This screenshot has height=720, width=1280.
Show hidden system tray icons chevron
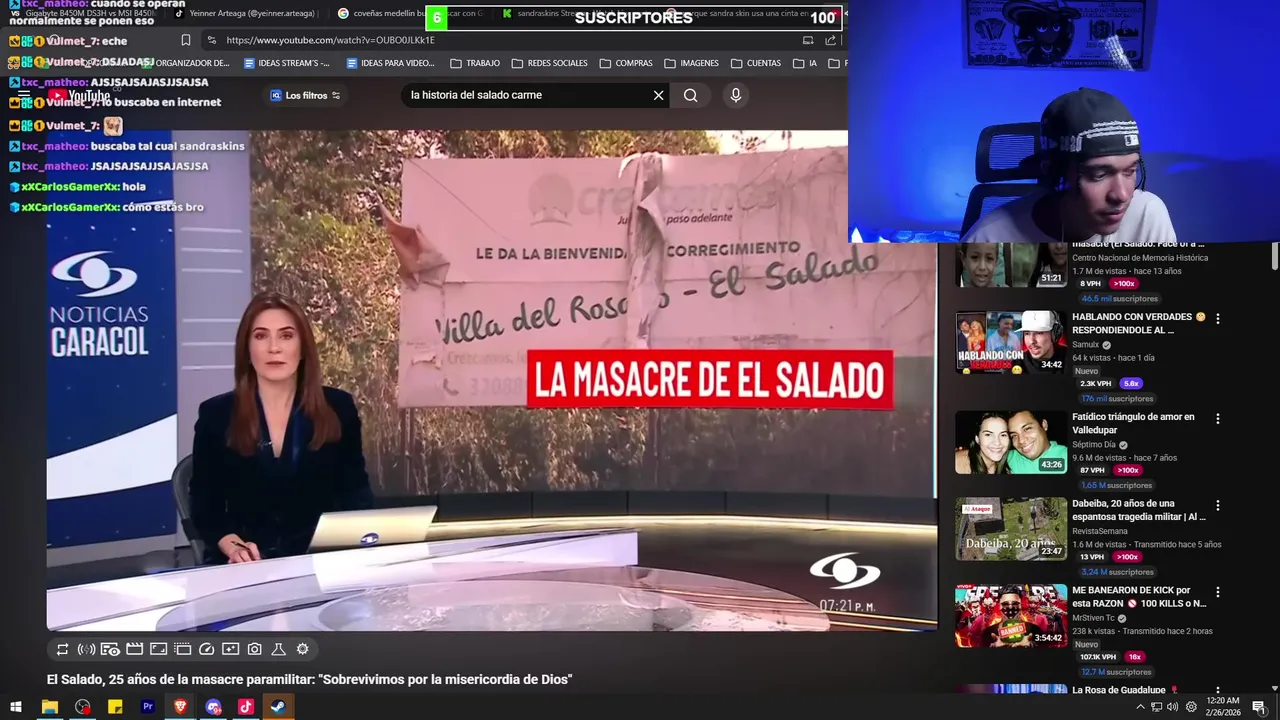pyautogui.click(x=1140, y=707)
